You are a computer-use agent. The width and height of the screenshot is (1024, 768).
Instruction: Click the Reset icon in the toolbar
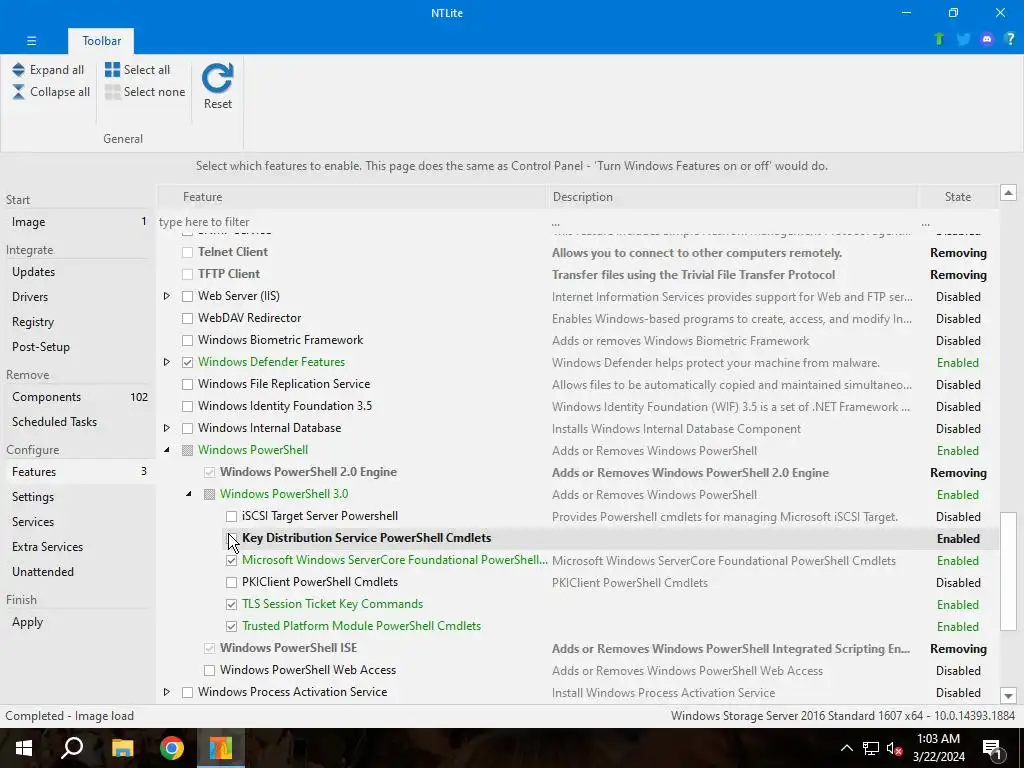point(217,78)
